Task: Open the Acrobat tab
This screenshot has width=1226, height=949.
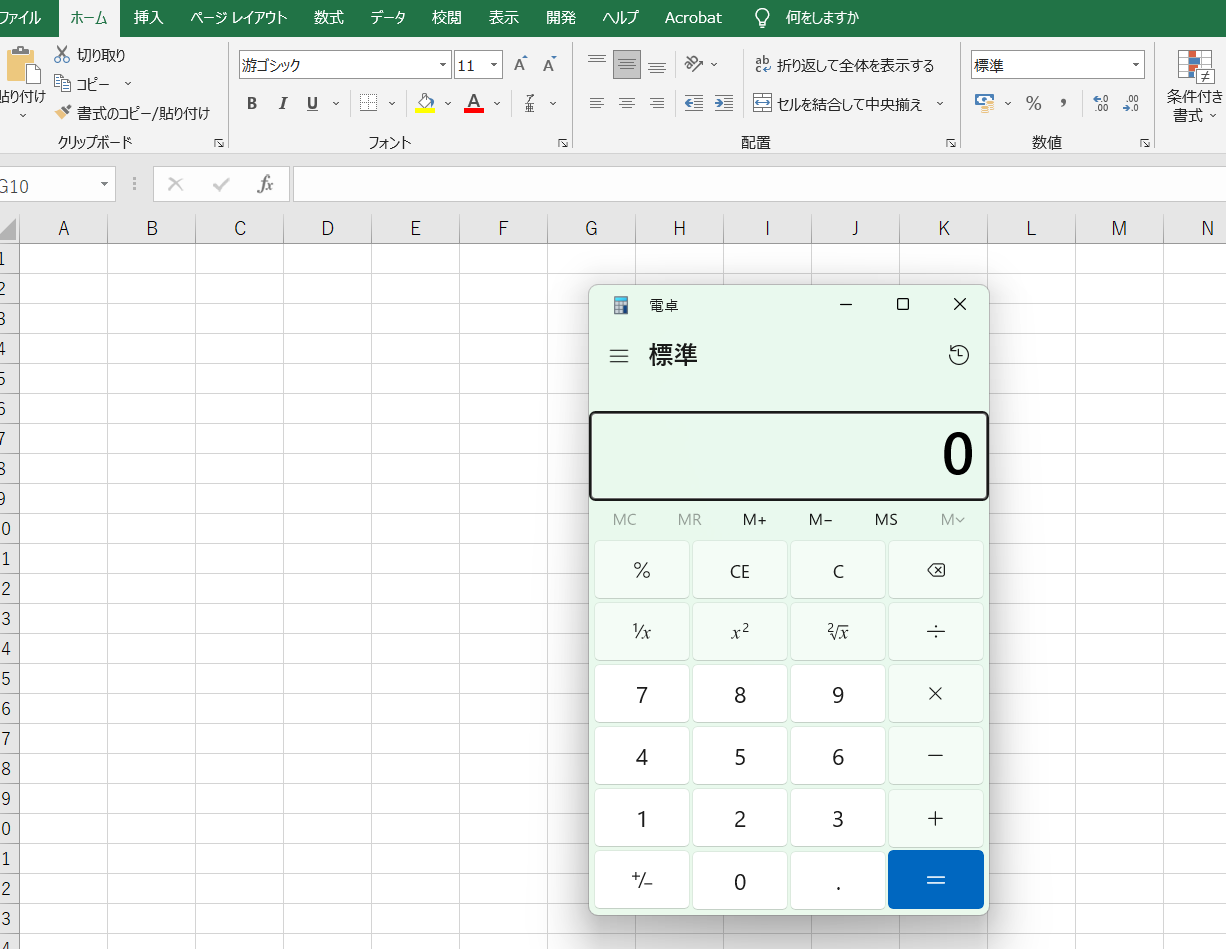Action: pyautogui.click(x=693, y=18)
